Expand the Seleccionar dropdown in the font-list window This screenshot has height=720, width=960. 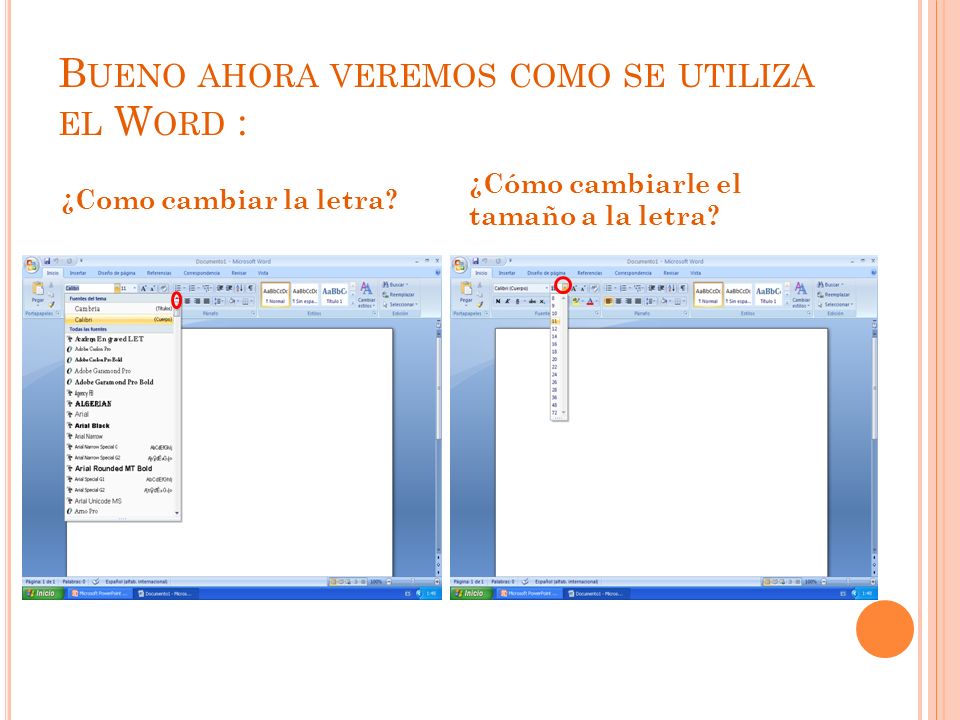(x=416, y=304)
